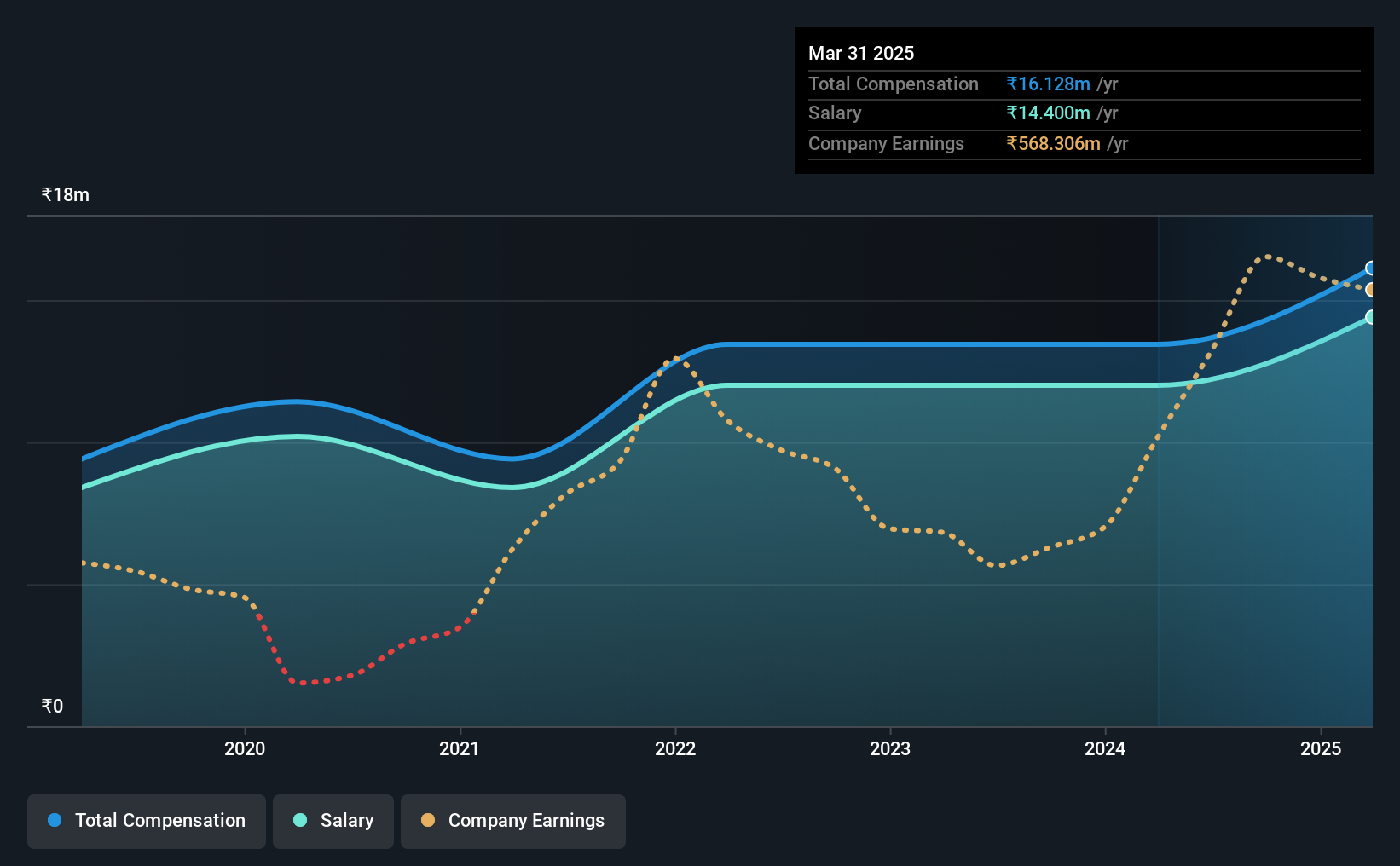Viewport: 1400px width, 866px height.
Task: Click the orange Company Earnings legend dot
Action: point(428,820)
